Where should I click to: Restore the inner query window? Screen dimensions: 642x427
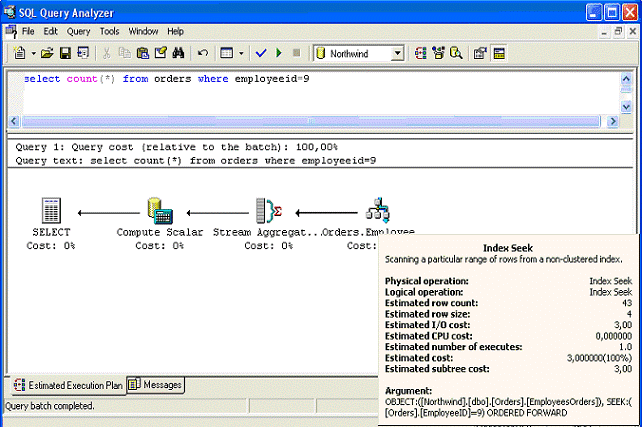click(x=618, y=32)
